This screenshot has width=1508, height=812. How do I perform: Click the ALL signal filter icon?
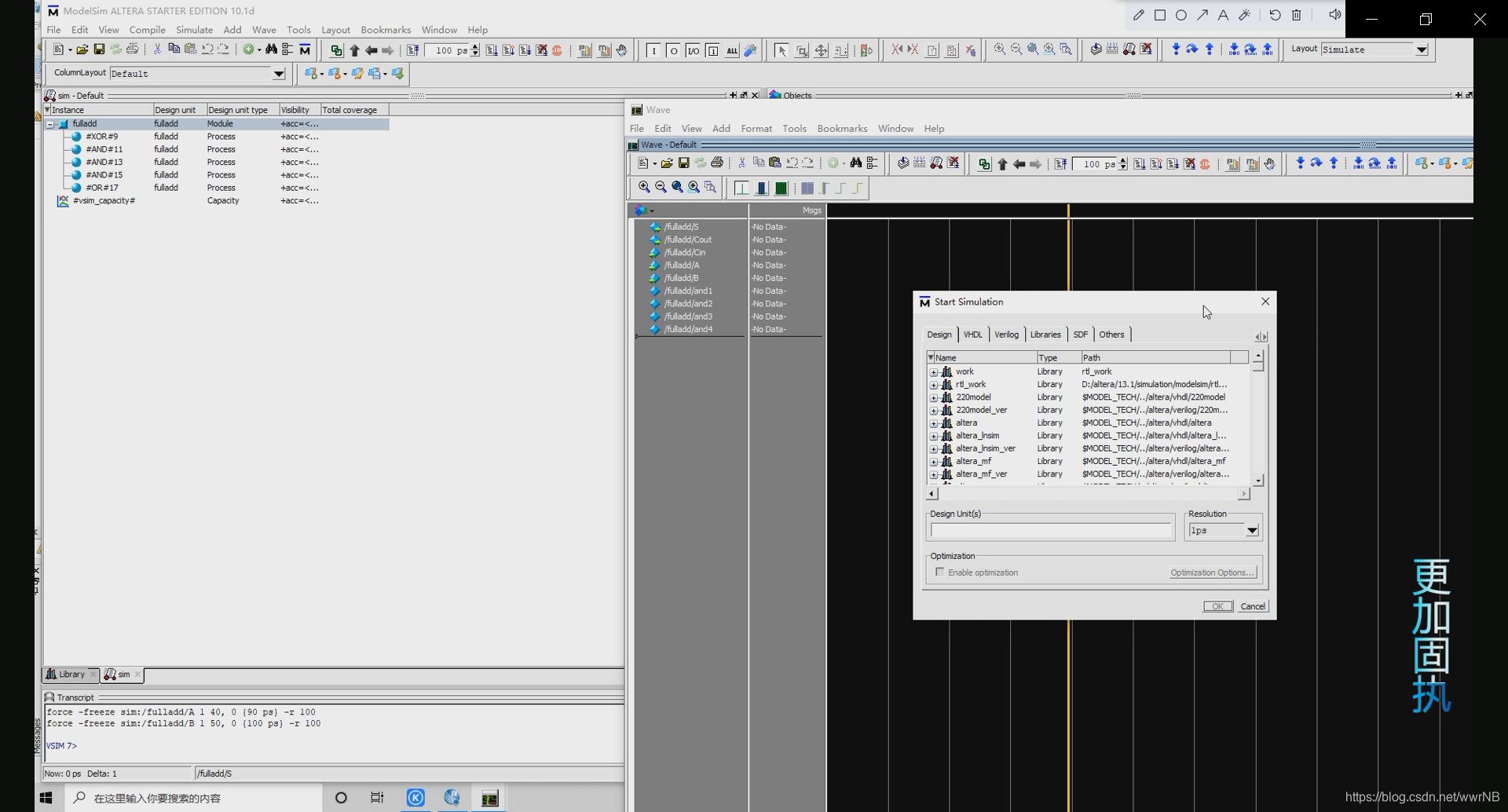pos(732,50)
